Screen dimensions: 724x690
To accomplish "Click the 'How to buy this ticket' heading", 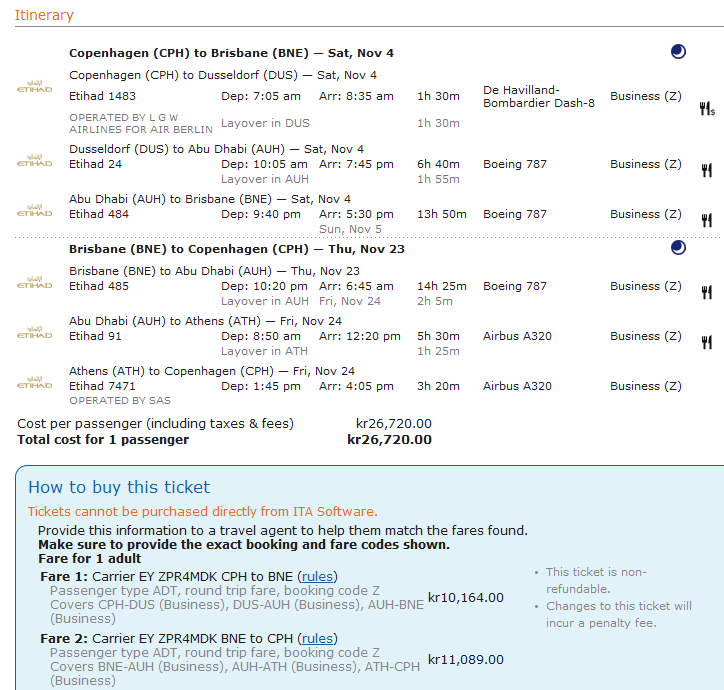I will click(119, 488).
